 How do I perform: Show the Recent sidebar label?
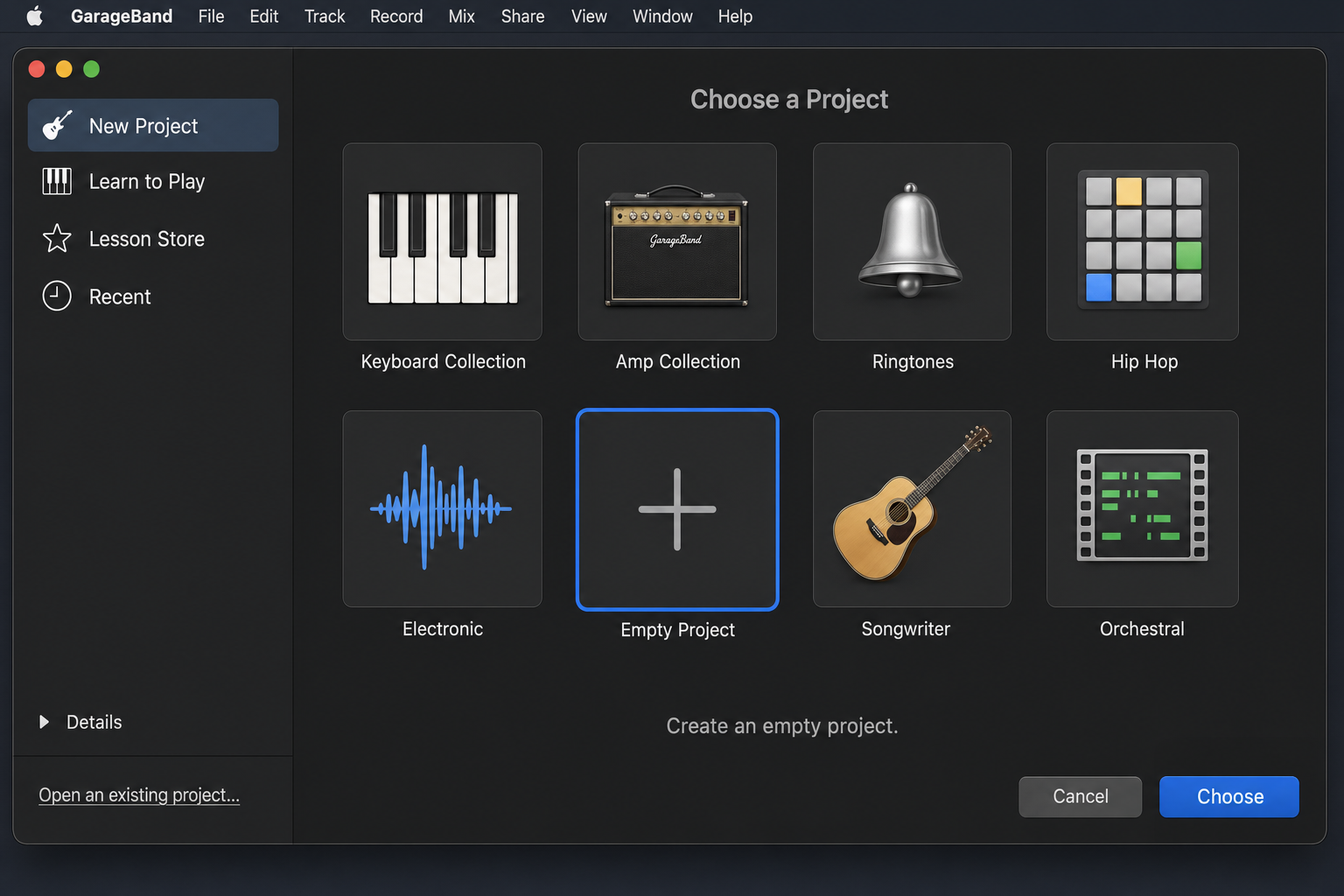click(120, 297)
